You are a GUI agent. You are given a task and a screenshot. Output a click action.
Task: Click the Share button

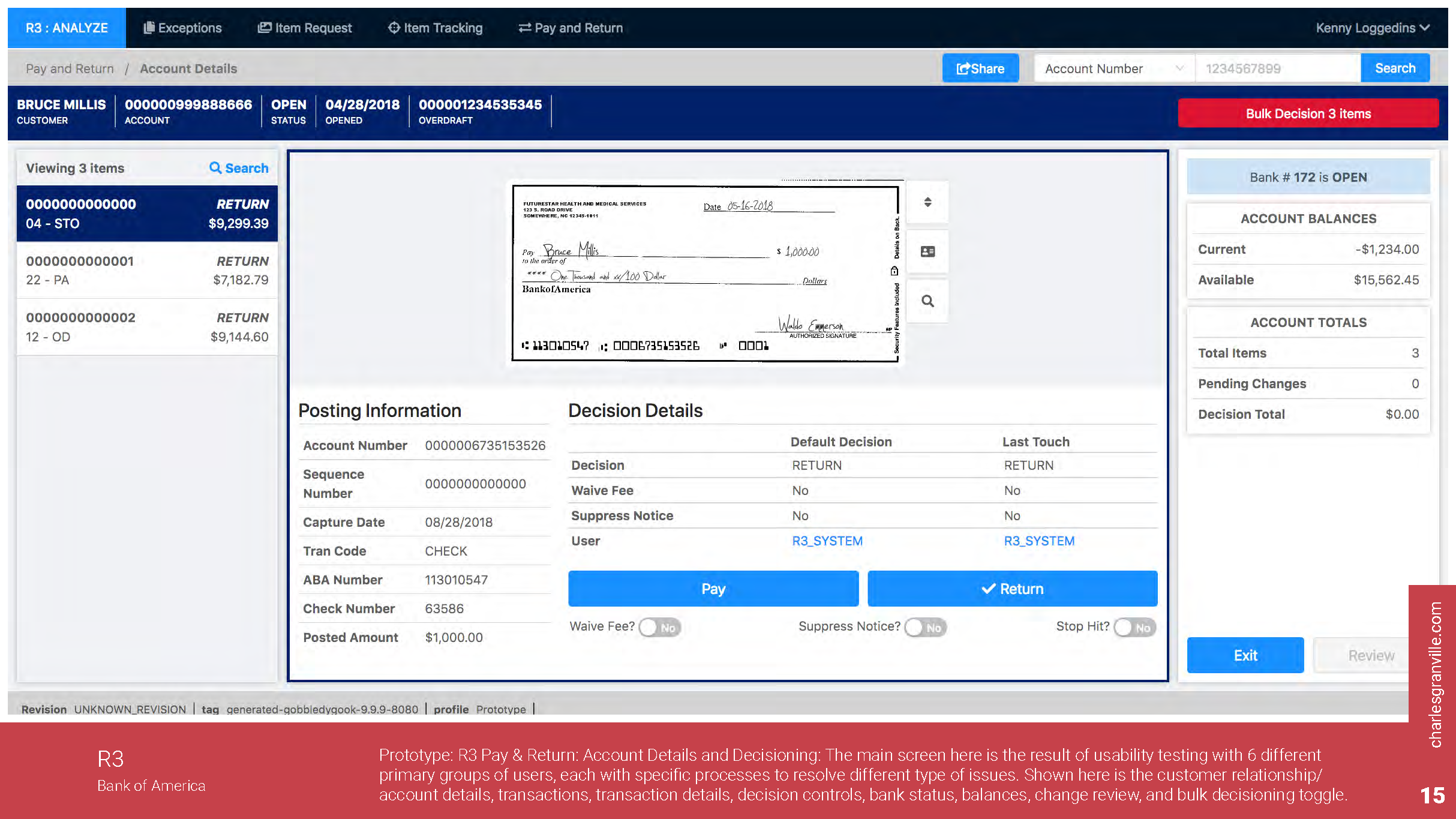tap(980, 68)
